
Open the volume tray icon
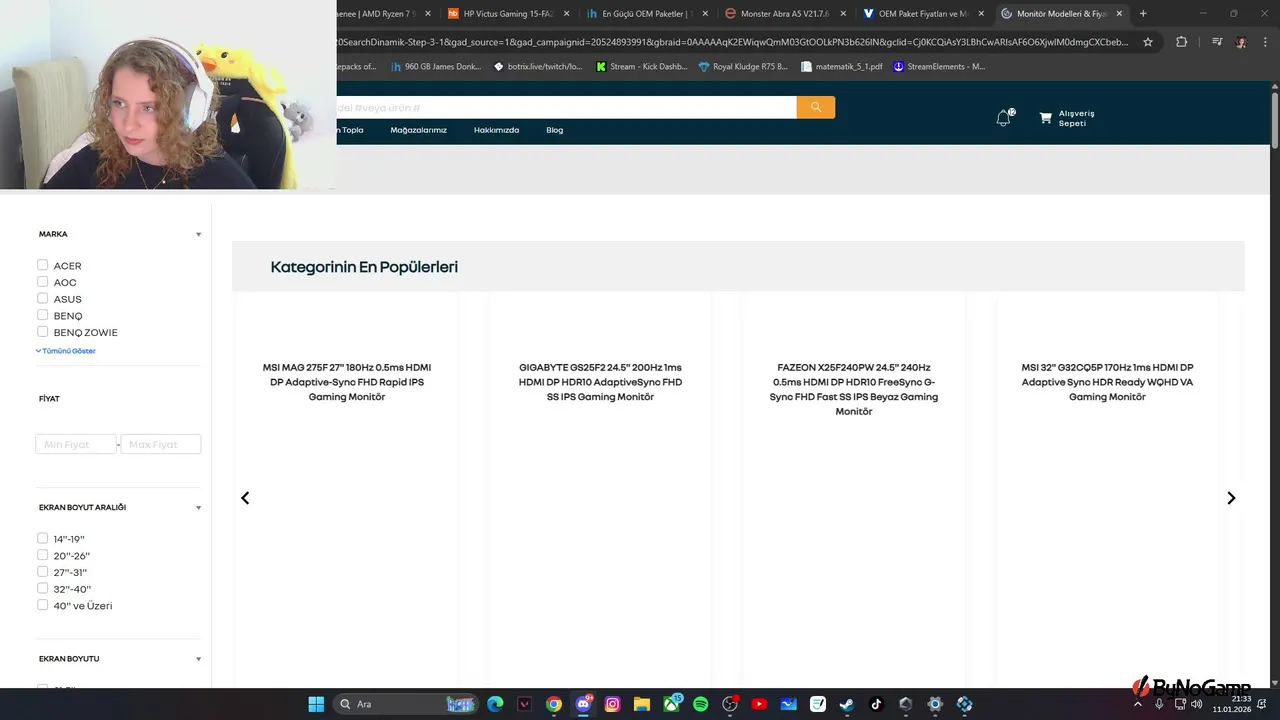point(1197,704)
